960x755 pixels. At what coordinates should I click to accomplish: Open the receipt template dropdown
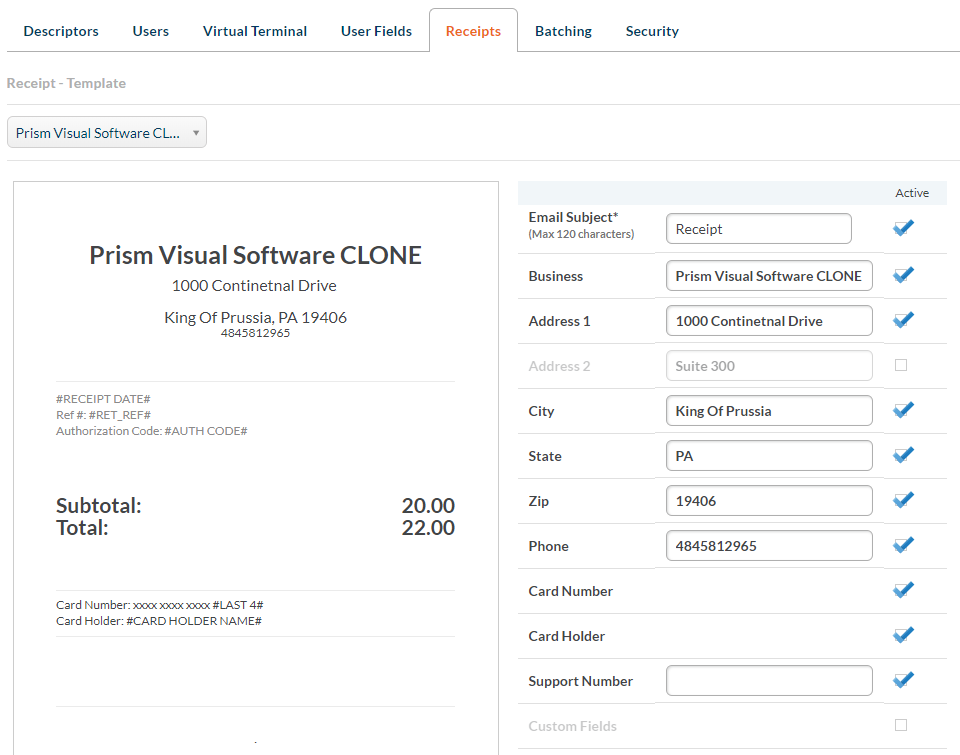[107, 132]
